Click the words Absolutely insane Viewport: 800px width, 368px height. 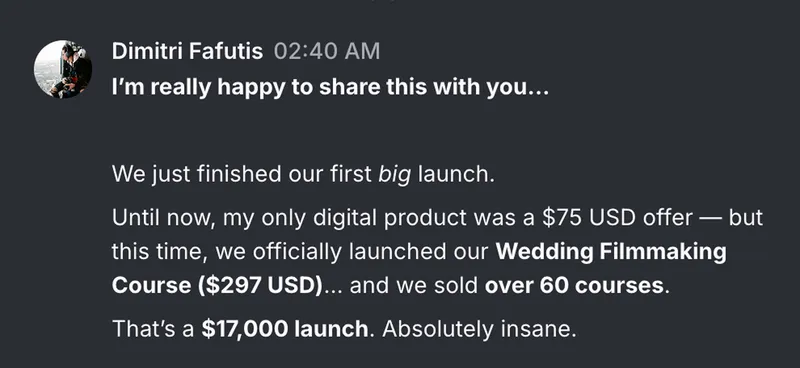pos(479,329)
